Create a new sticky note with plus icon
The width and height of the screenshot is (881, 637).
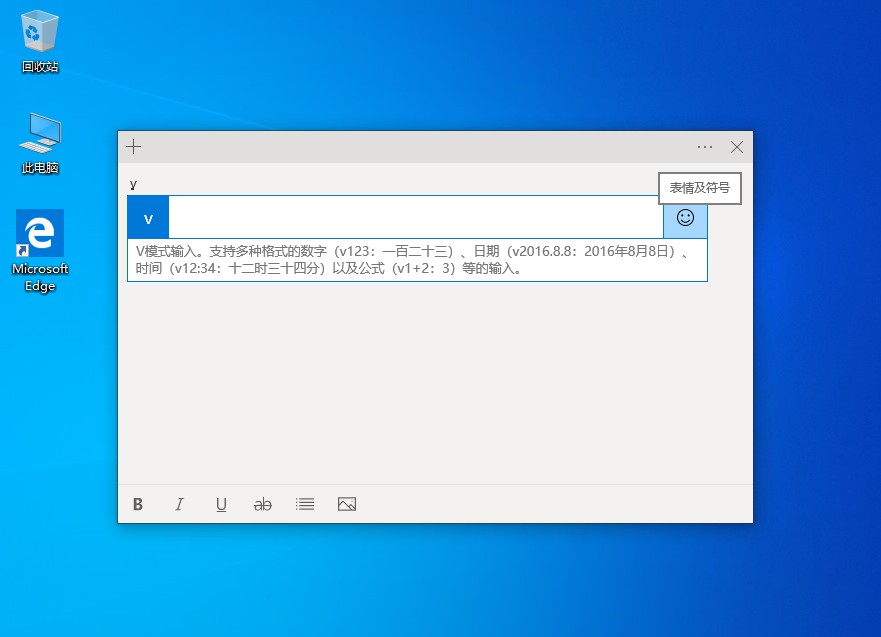pos(134,147)
